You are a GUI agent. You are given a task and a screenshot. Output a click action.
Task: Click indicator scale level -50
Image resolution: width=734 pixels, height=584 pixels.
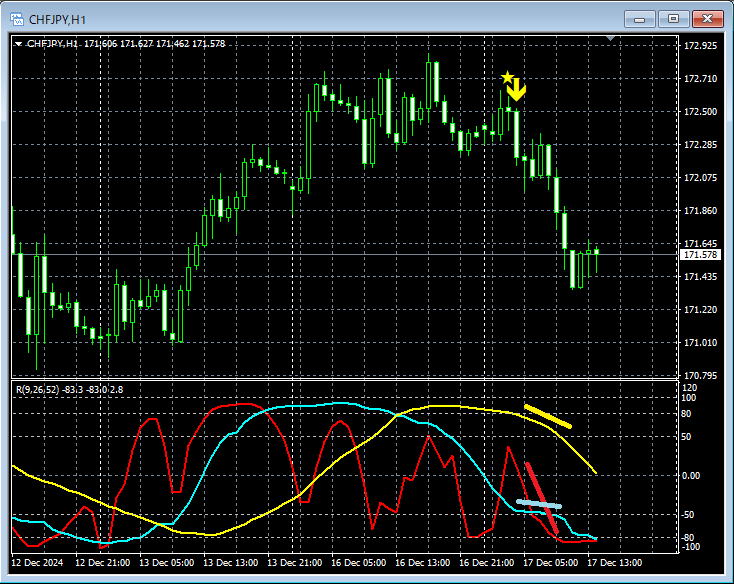pos(687,515)
